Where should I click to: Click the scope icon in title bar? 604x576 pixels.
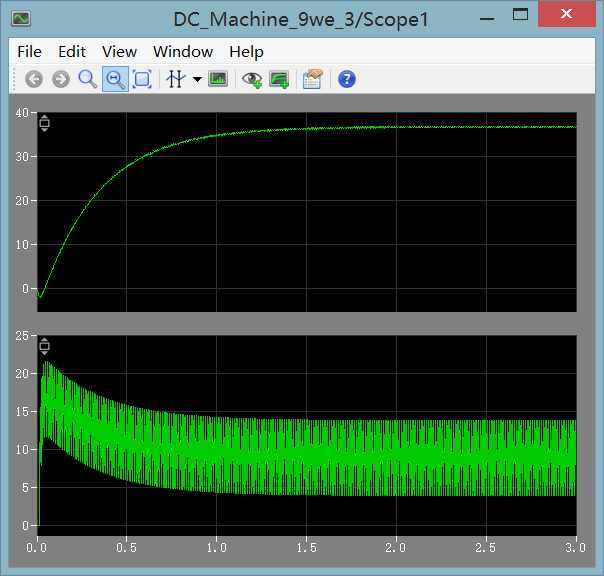coord(21,18)
